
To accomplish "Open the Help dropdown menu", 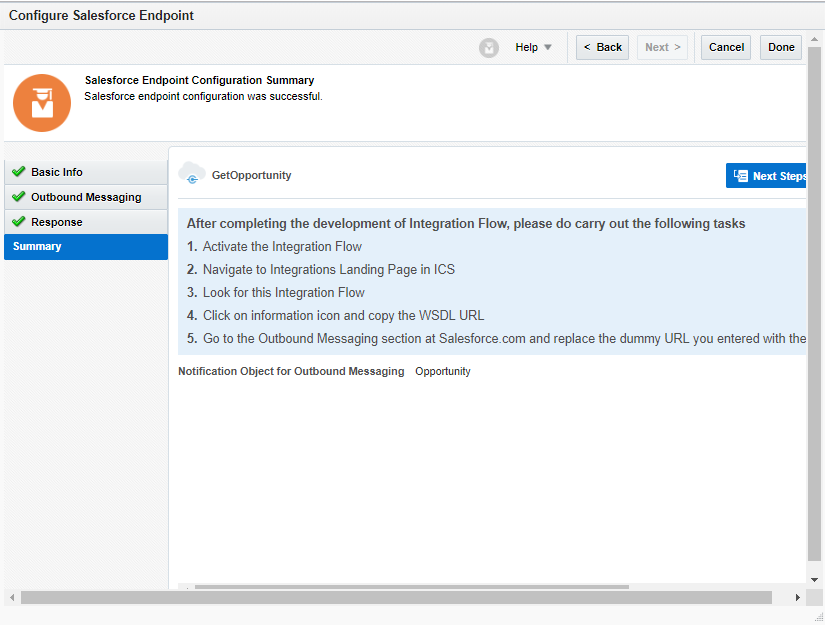I will click(534, 47).
